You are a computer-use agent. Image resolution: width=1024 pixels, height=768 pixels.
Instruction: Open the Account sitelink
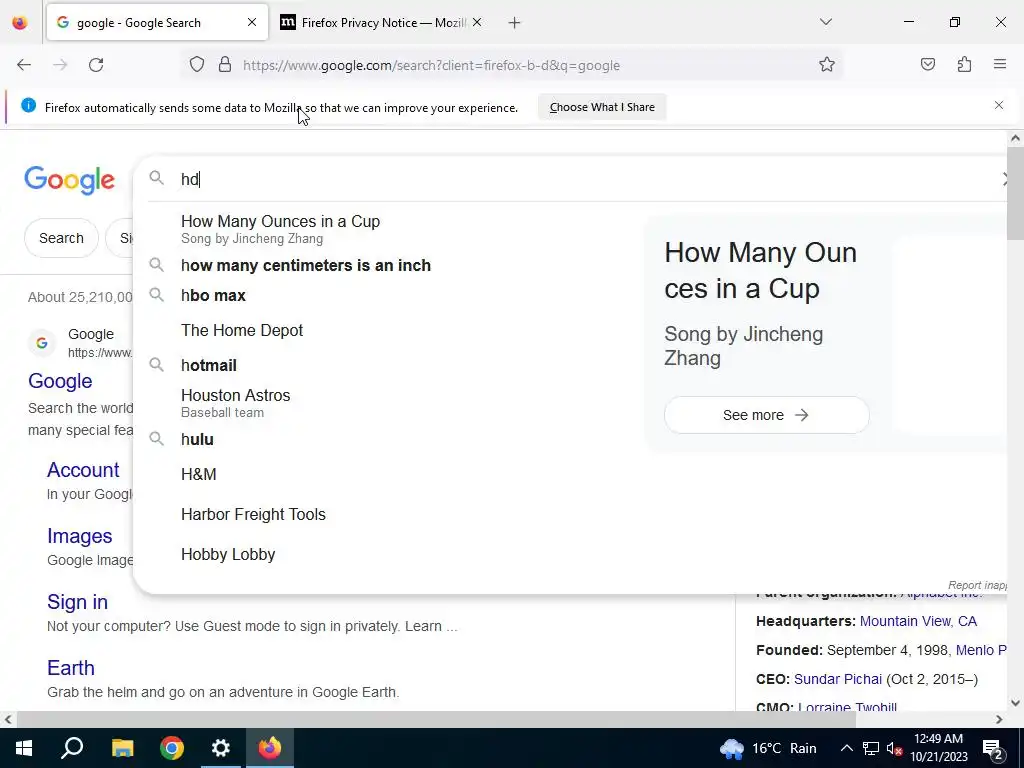[83, 470]
